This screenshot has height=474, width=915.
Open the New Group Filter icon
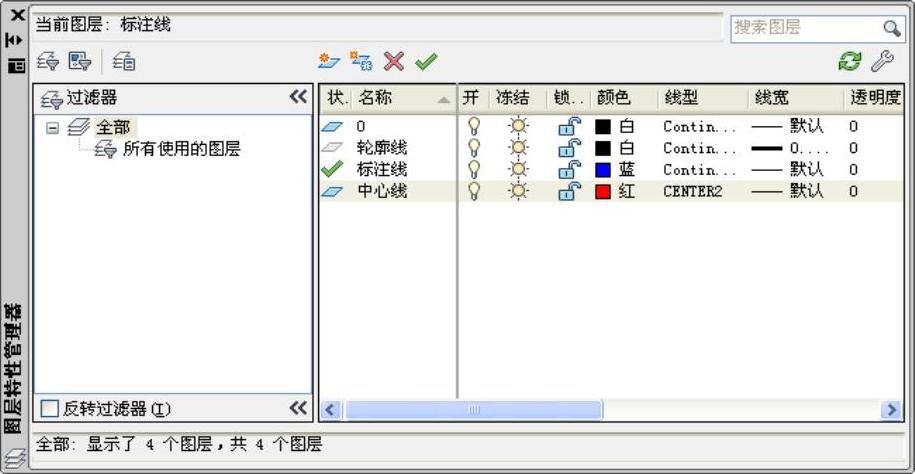[x=80, y=62]
